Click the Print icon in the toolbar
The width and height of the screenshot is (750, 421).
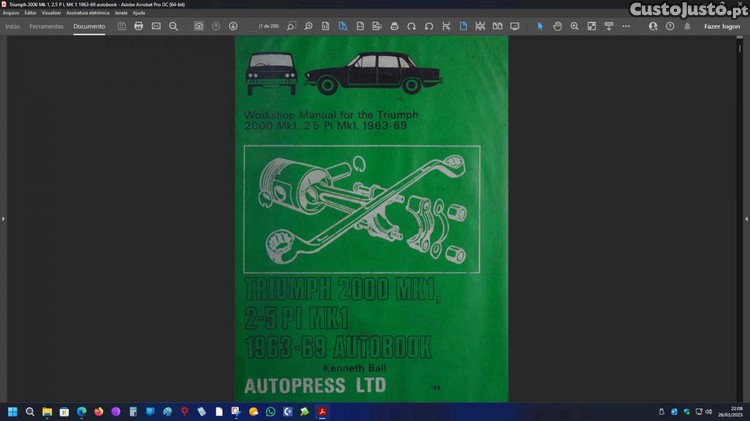click(139, 26)
